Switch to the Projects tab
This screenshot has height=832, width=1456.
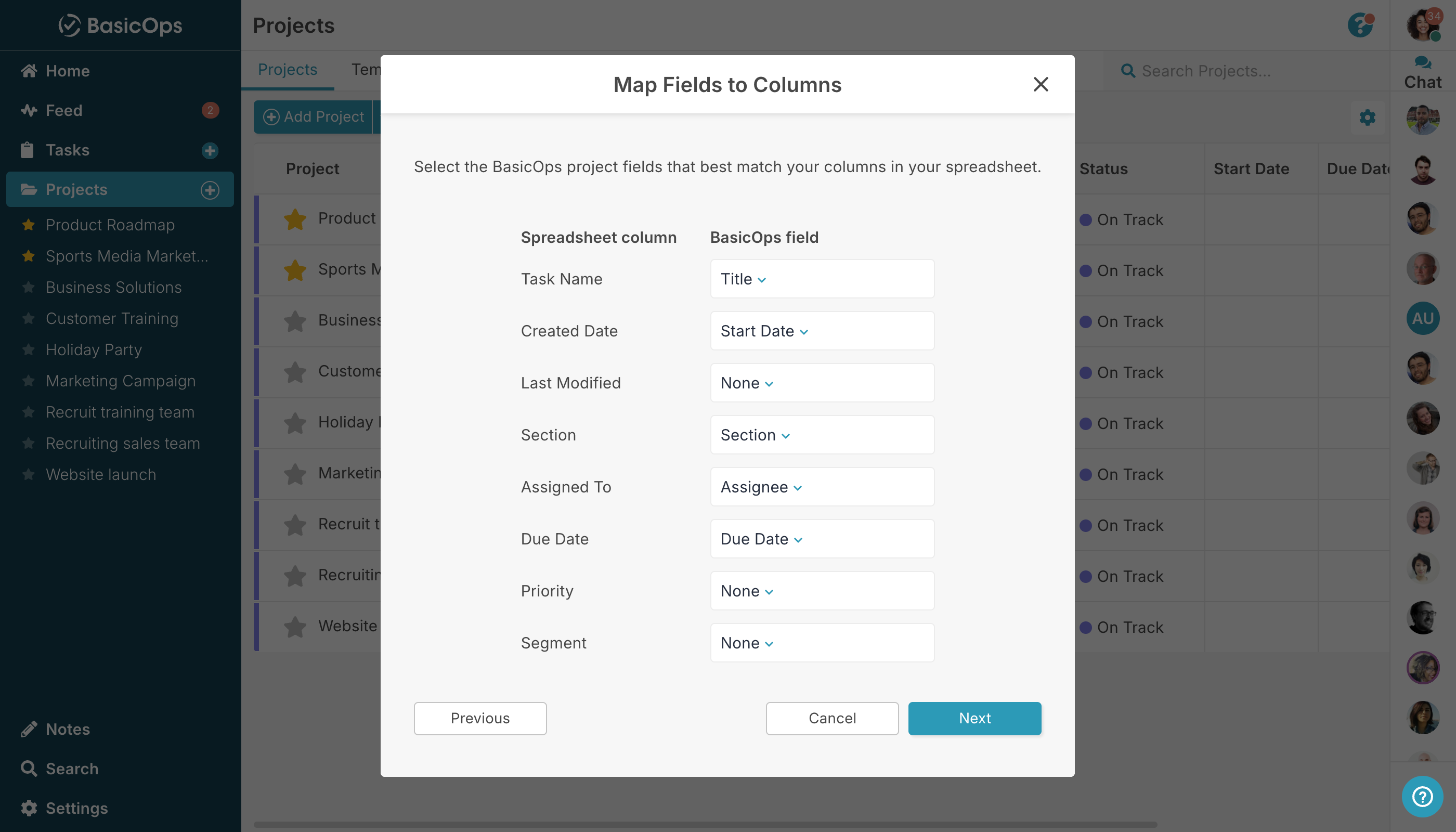coord(287,69)
